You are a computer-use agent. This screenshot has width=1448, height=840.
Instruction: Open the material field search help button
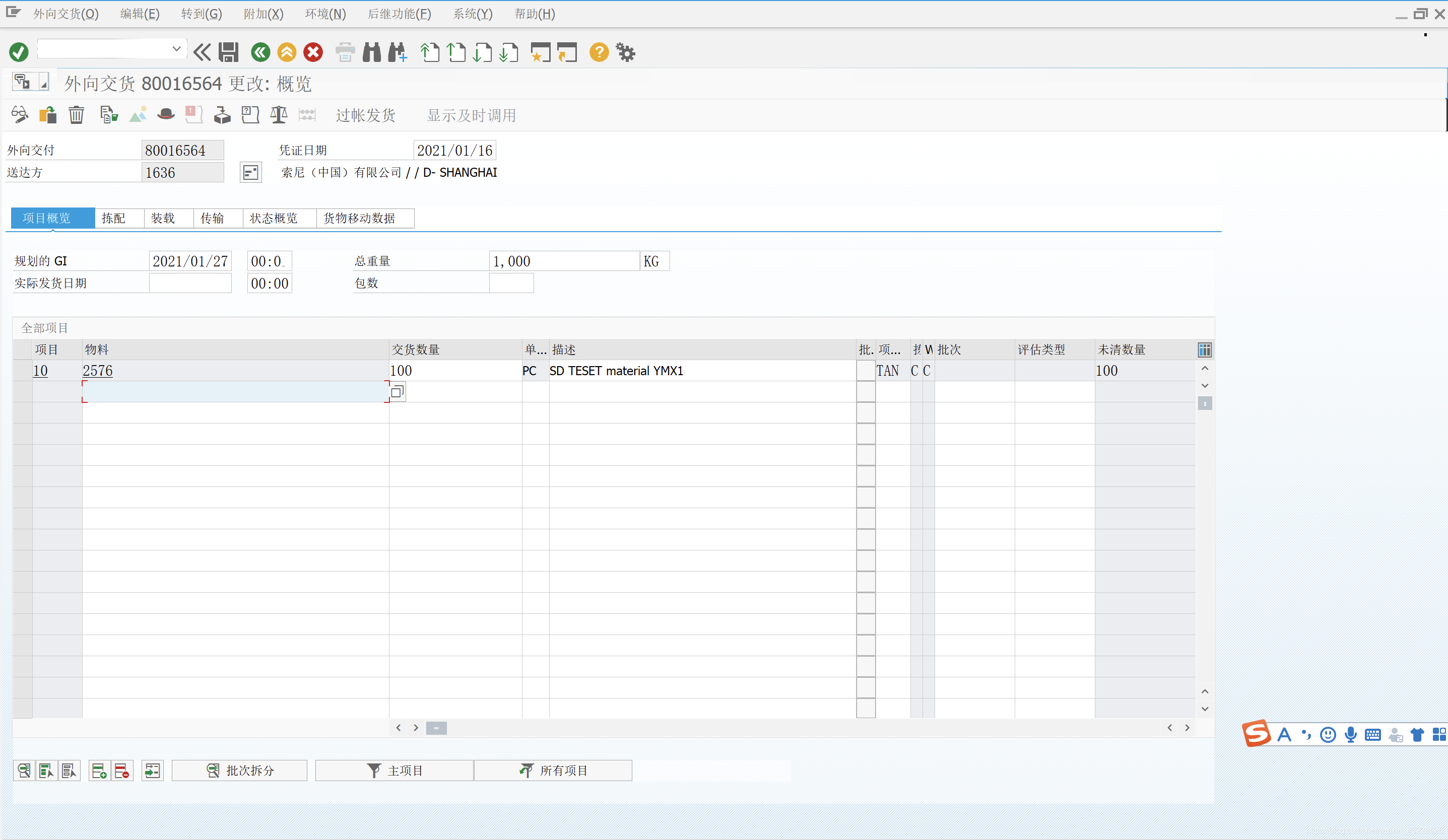coord(397,392)
